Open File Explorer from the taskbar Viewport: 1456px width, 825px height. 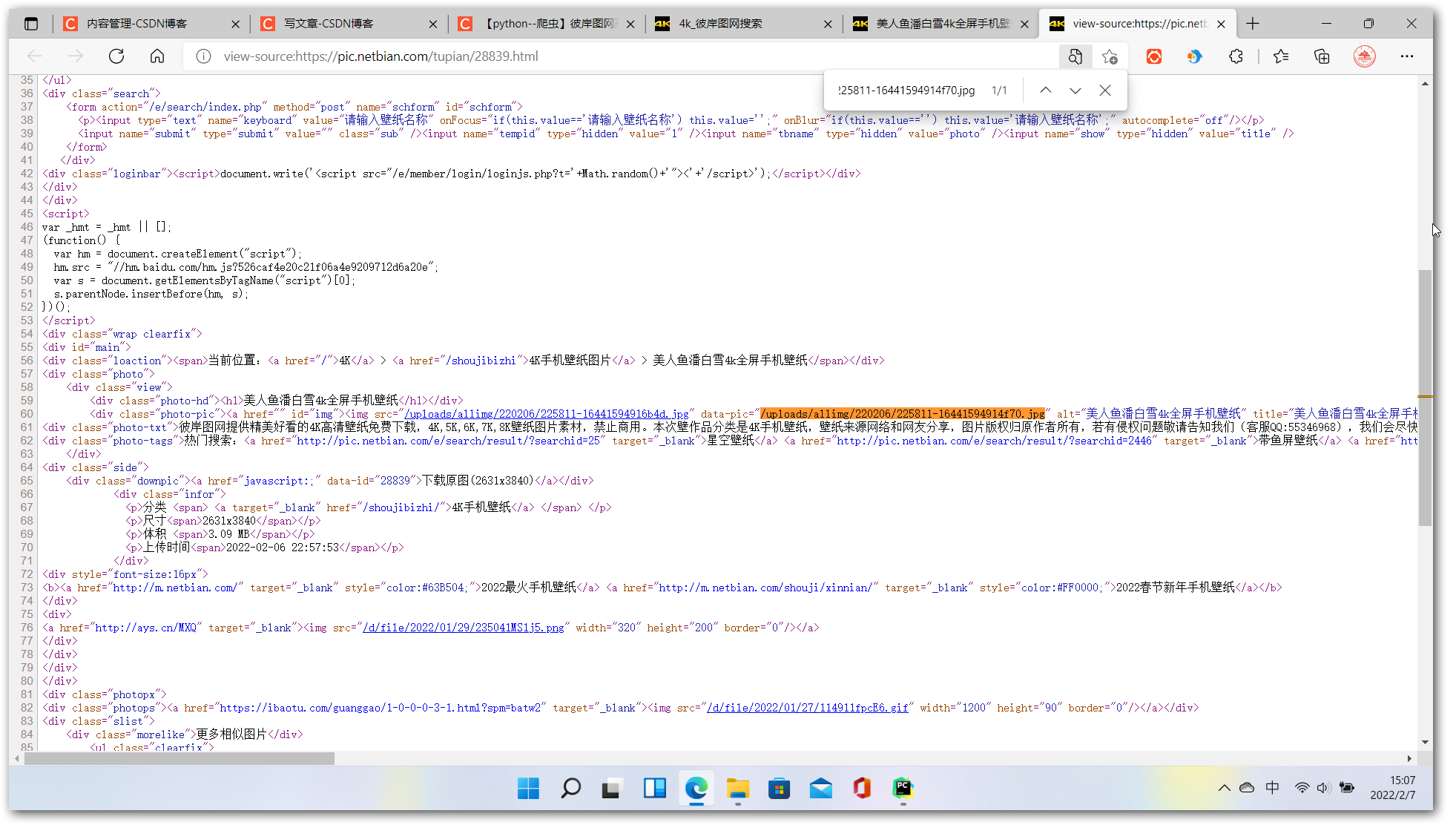pos(737,788)
